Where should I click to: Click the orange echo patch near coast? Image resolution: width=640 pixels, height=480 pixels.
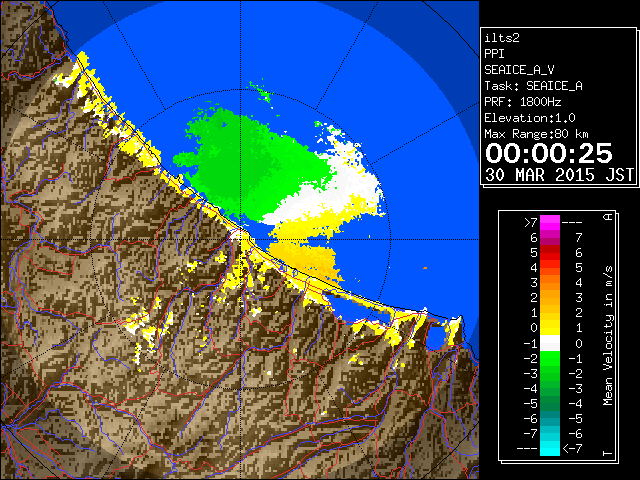(x=306, y=259)
